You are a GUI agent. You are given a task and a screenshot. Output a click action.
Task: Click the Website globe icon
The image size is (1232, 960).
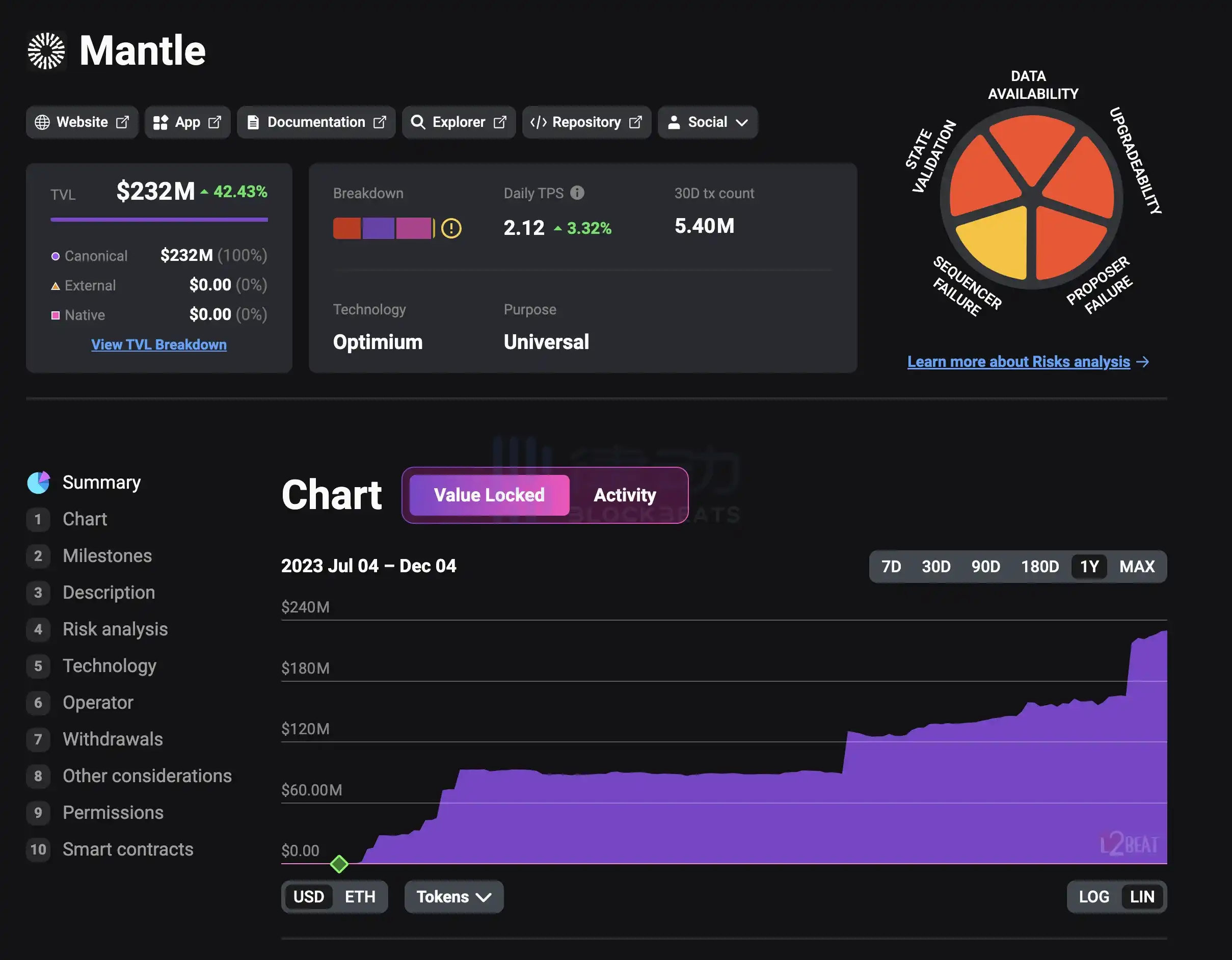pos(42,122)
